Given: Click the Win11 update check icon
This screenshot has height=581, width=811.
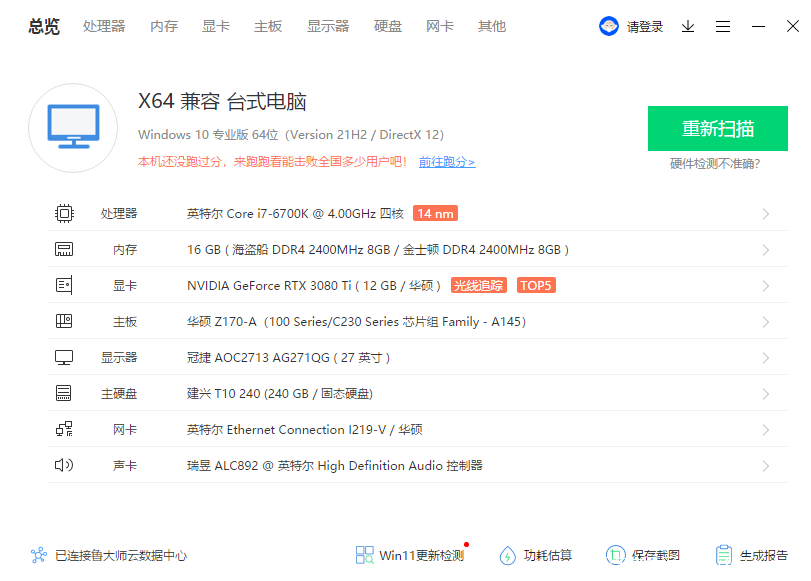Looking at the screenshot, I should click(365, 555).
